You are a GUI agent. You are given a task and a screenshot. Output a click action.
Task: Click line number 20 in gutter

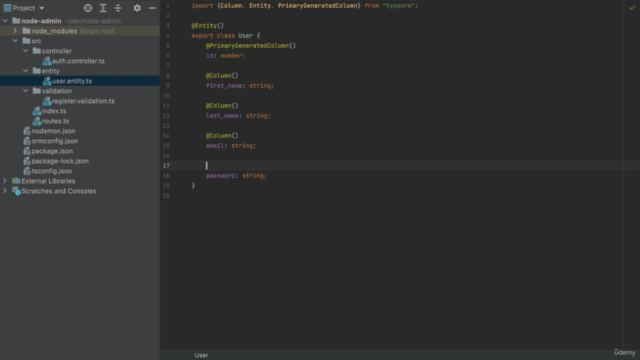pyautogui.click(x=166, y=196)
